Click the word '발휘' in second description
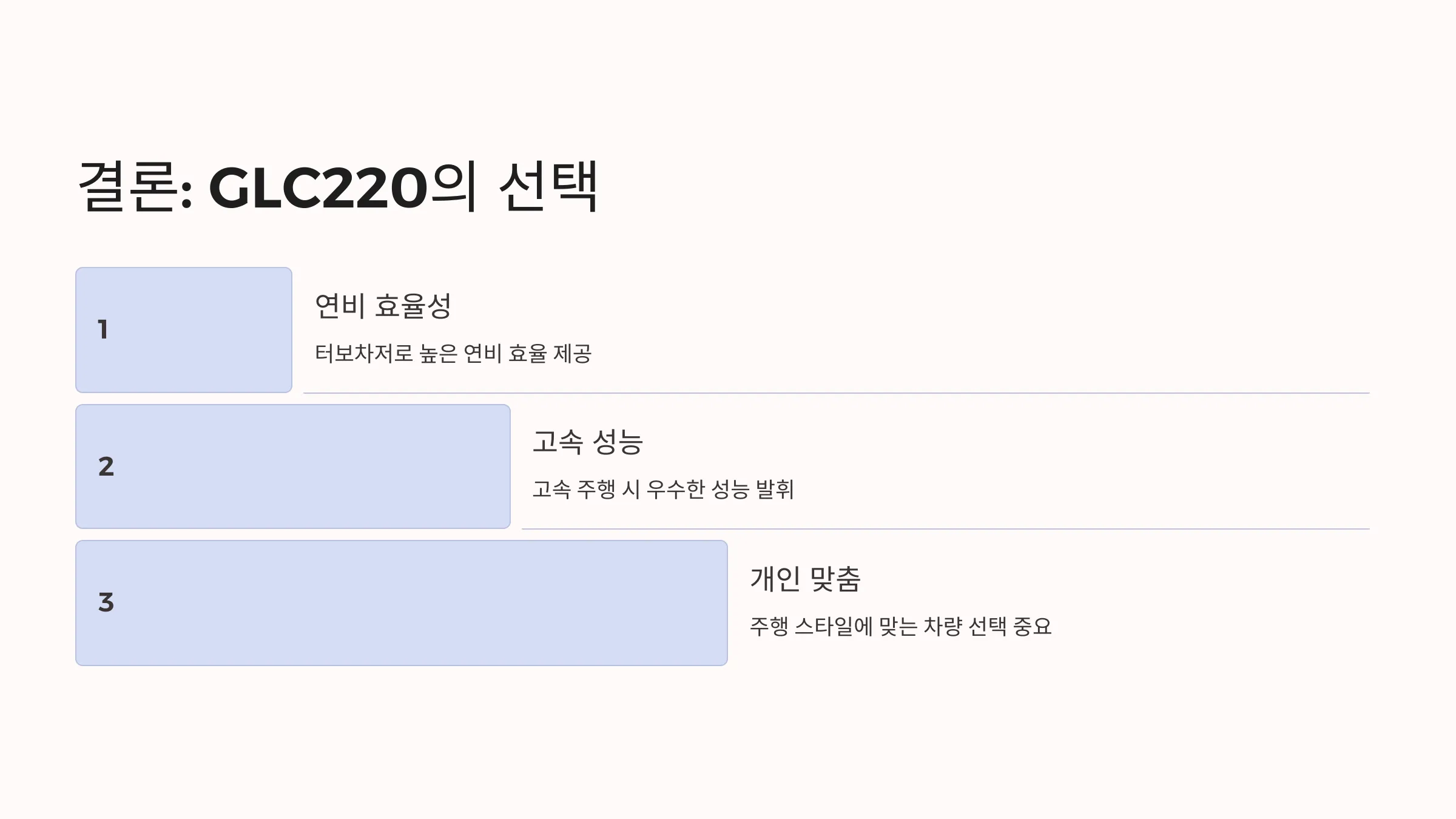The height and width of the screenshot is (819, 1456). pyautogui.click(x=775, y=490)
